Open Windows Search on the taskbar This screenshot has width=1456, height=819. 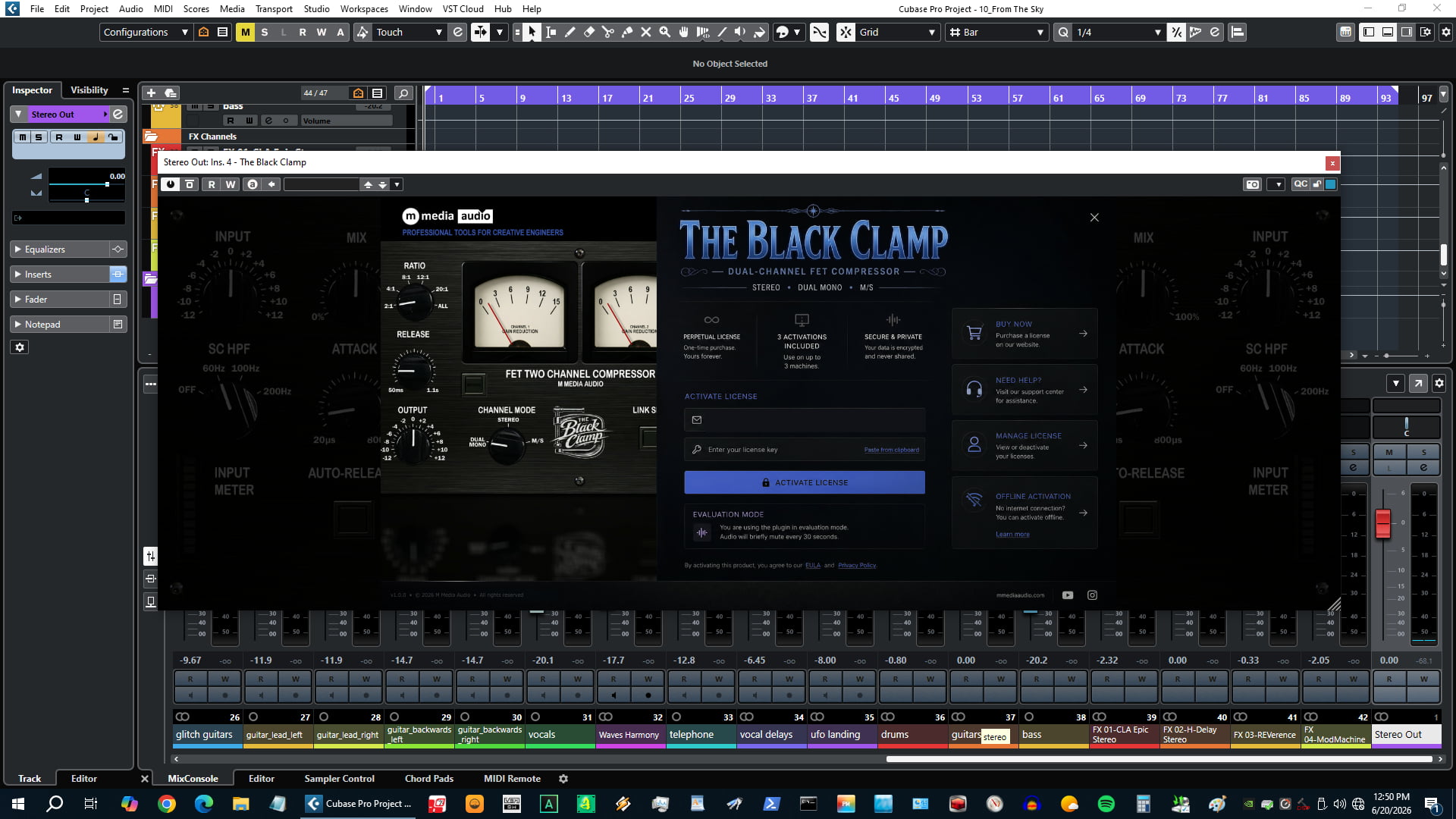pos(55,804)
